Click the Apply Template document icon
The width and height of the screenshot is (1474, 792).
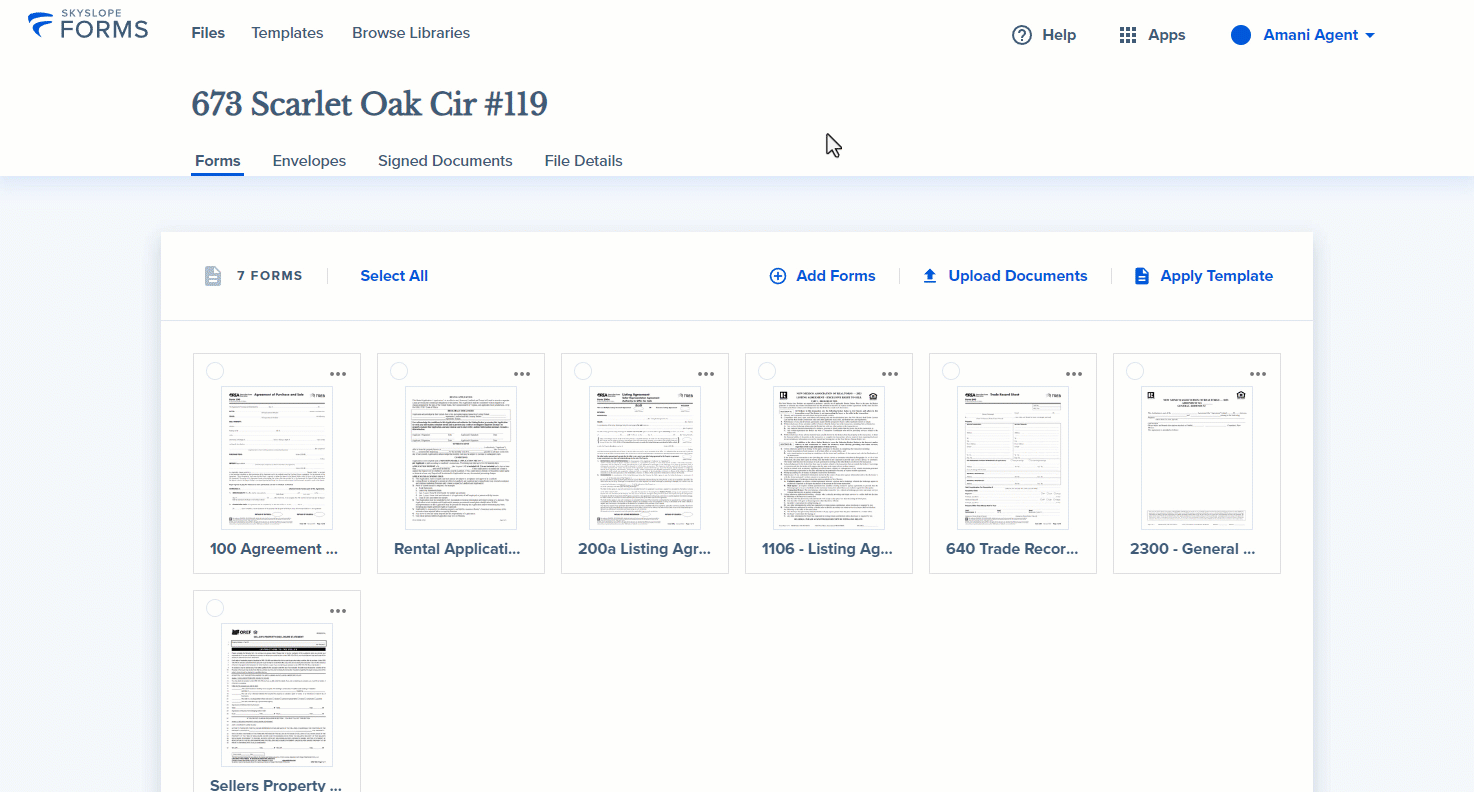1142,276
